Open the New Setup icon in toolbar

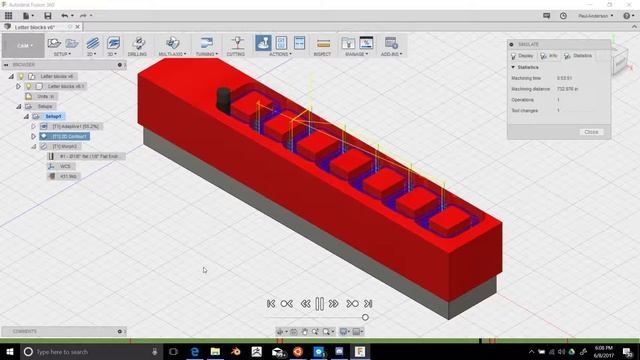(54, 43)
